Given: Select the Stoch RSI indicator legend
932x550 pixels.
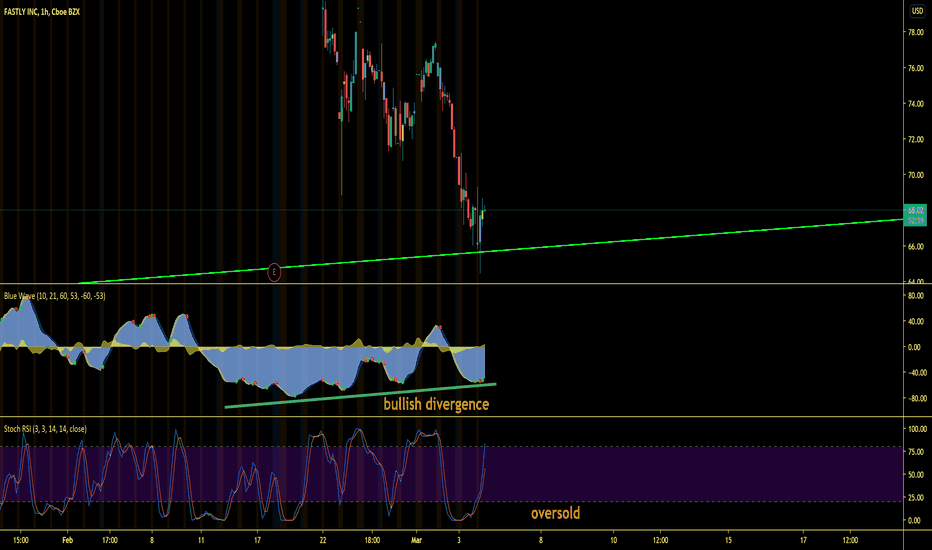Looking at the screenshot, I should pyautogui.click(x=45, y=429).
